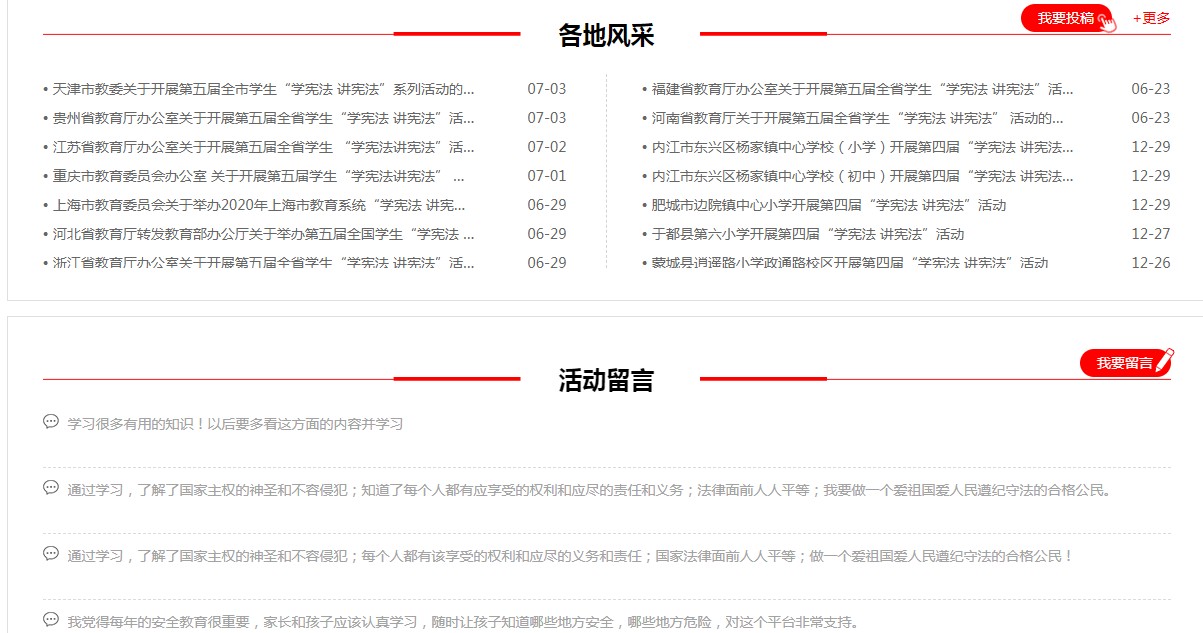The height and width of the screenshot is (633, 1203).
Task: Click date 07-02 of 江苏省 row
Action: [547, 147]
